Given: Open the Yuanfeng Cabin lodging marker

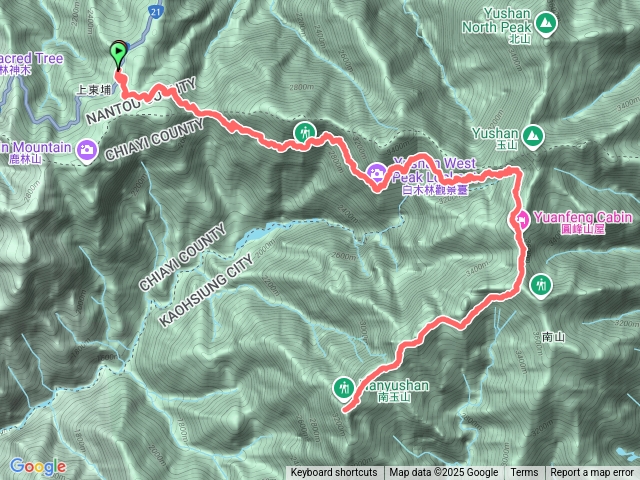Looking at the screenshot, I should pos(520,220).
